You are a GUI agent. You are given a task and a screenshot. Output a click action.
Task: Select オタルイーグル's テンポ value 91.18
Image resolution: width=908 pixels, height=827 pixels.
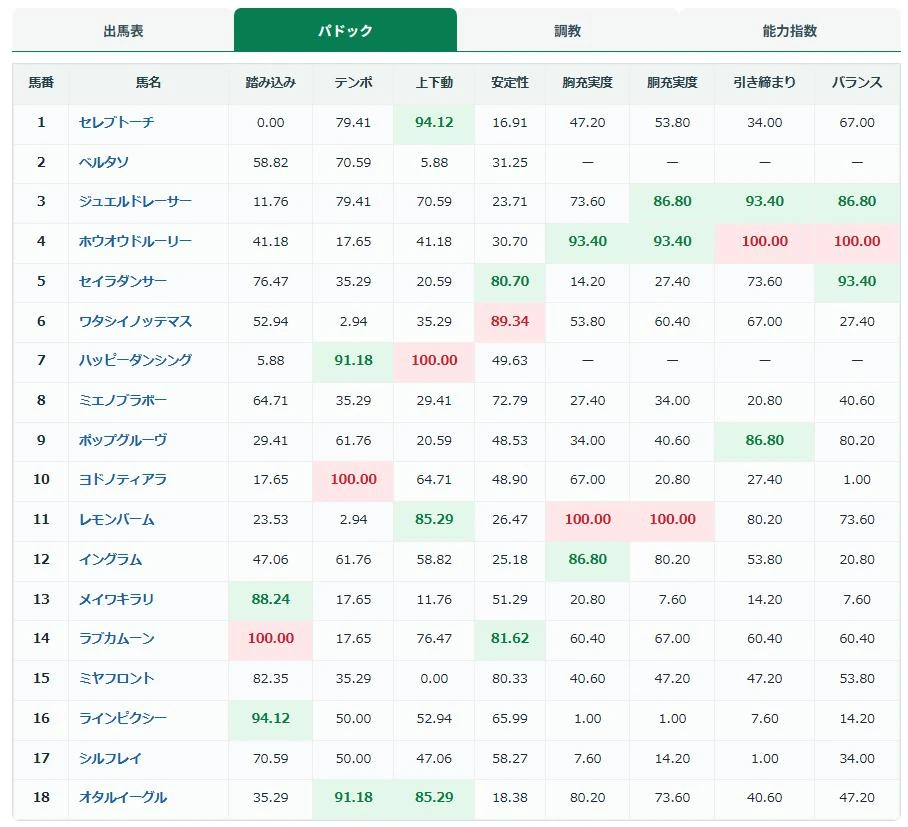point(353,797)
